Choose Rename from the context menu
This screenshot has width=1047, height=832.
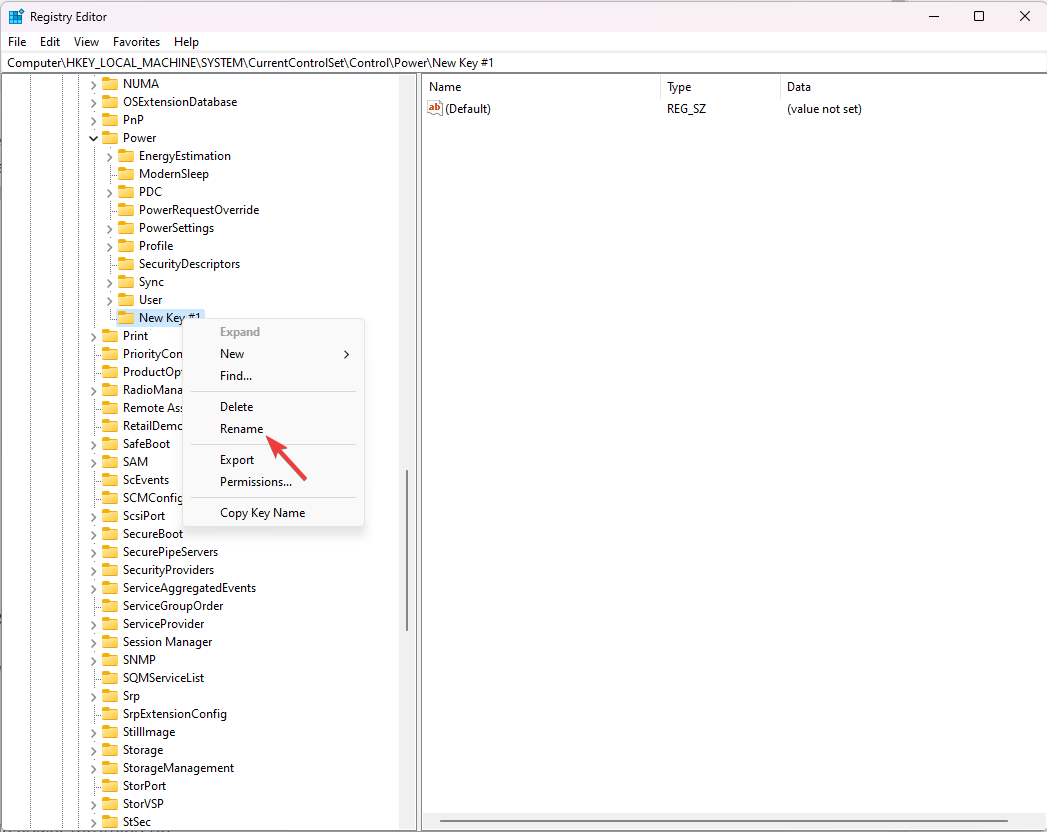(242, 429)
